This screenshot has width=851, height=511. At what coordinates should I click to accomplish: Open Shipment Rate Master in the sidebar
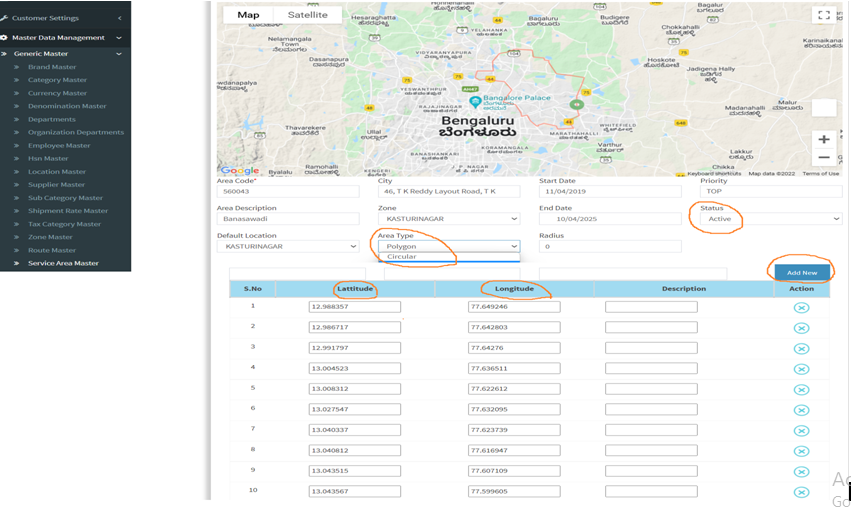(x=68, y=210)
